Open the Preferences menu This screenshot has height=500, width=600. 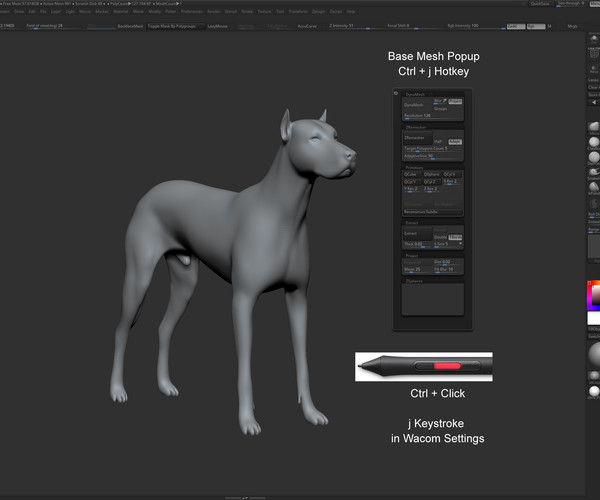[192, 11]
